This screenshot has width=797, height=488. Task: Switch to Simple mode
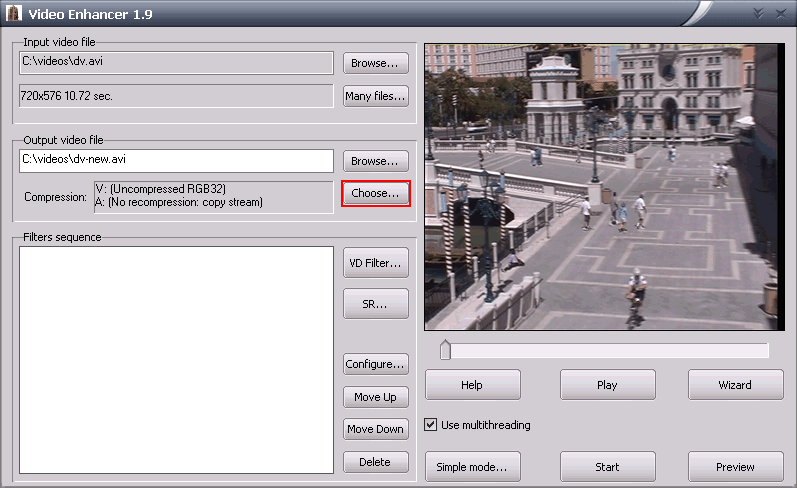[x=473, y=467]
